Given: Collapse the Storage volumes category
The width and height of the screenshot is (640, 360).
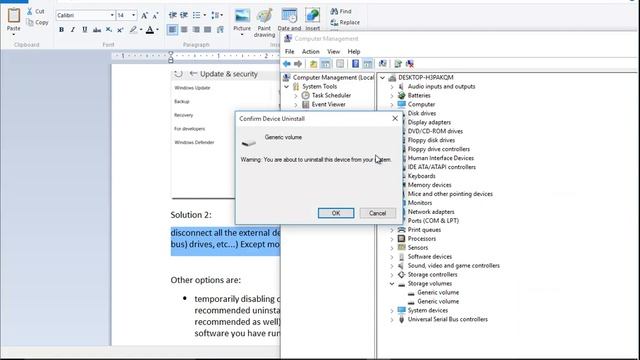Looking at the screenshot, I should pyautogui.click(x=392, y=283).
